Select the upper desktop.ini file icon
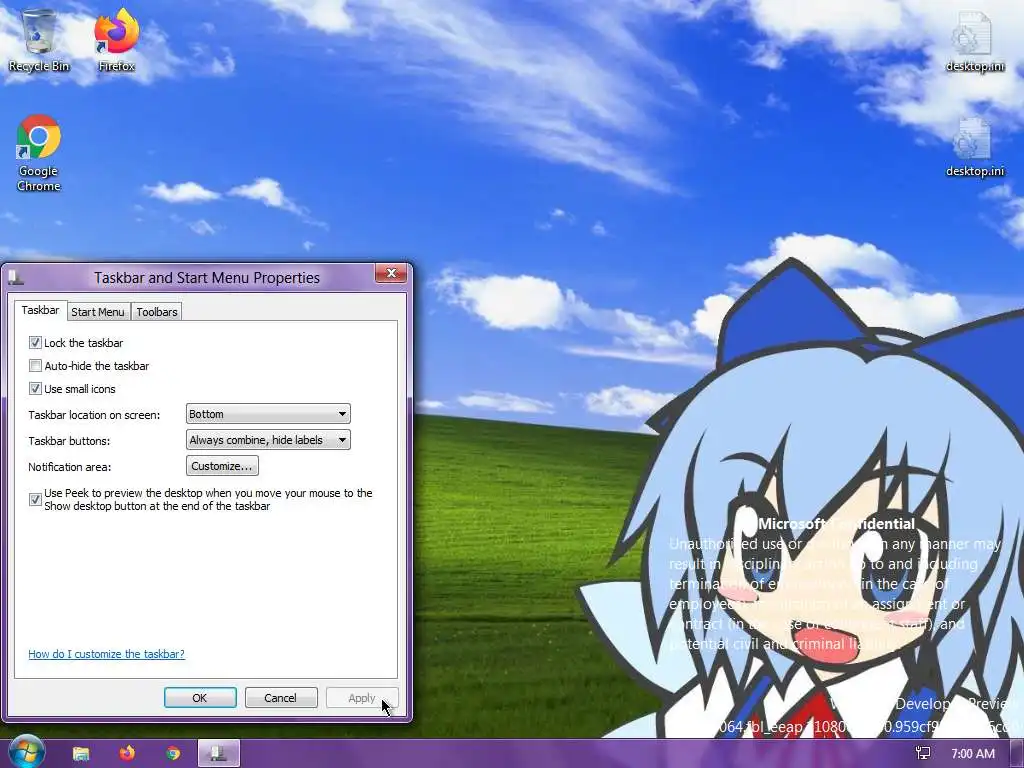The image size is (1024, 768). [974, 40]
